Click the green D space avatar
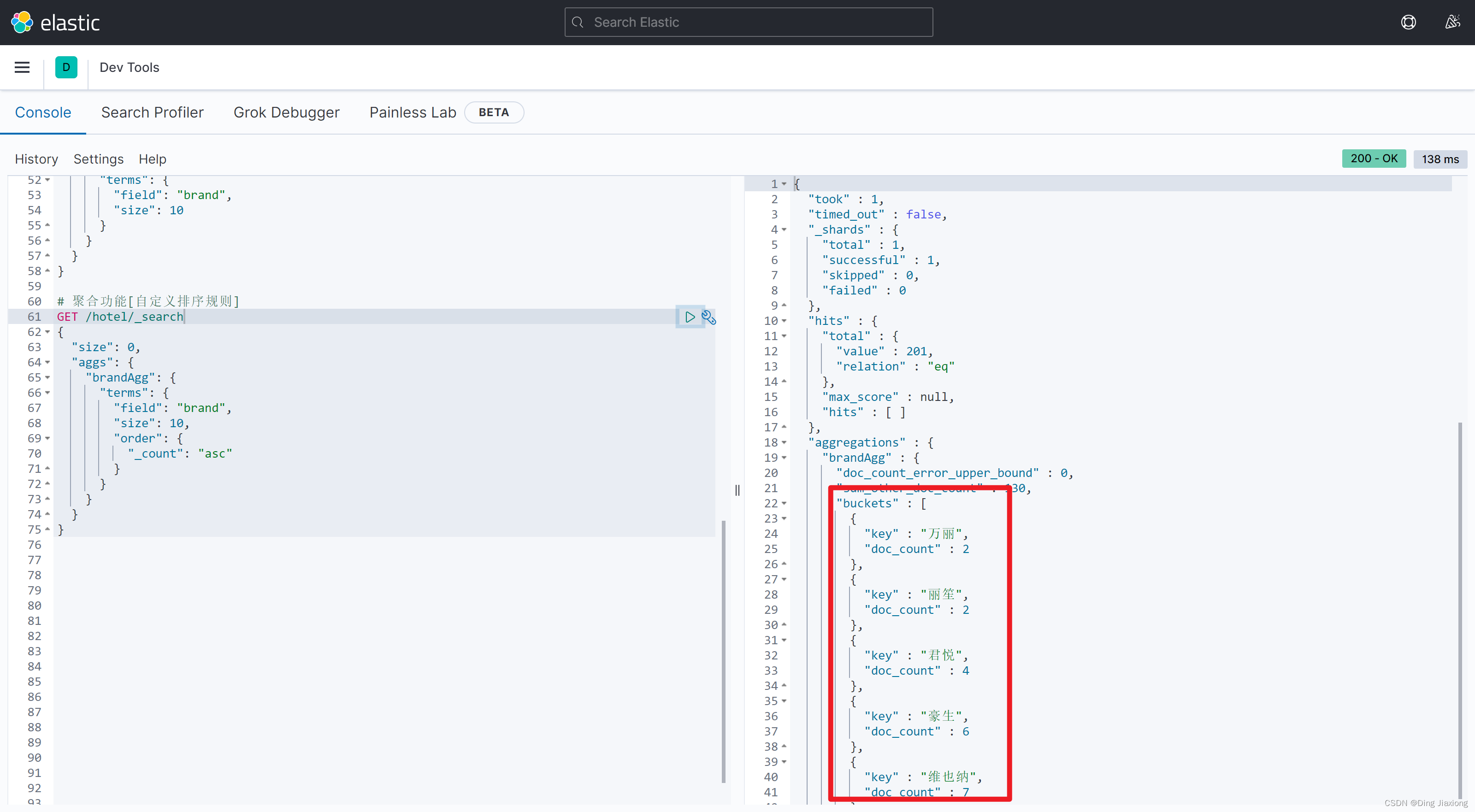 click(66, 68)
